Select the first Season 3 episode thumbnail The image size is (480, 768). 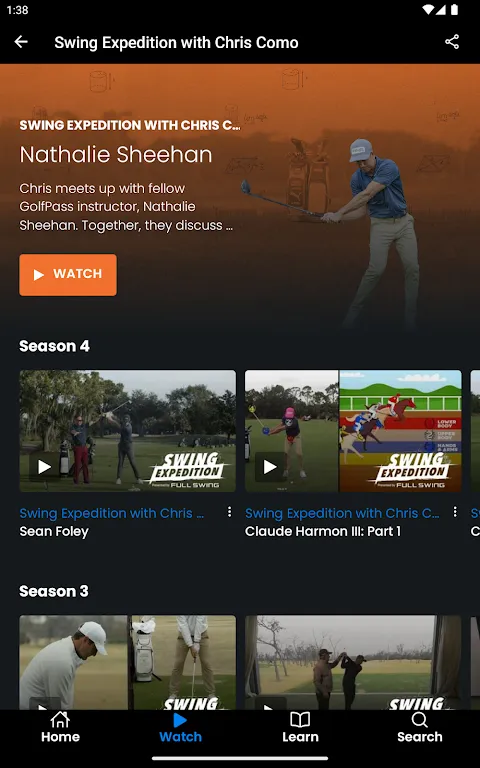[x=127, y=662]
